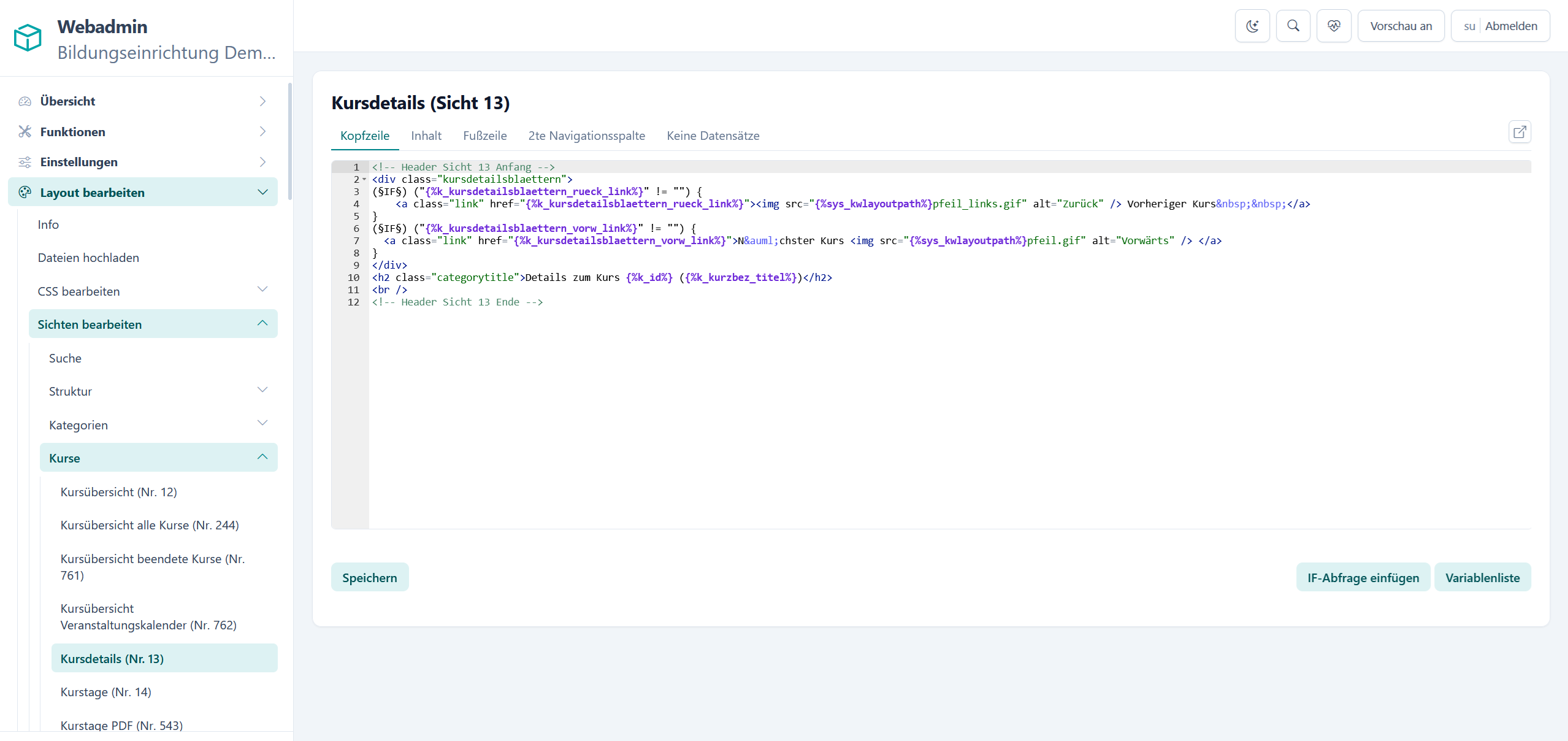Open Dateien hochladen menu item
This screenshot has width=1568, height=741.
click(153, 258)
